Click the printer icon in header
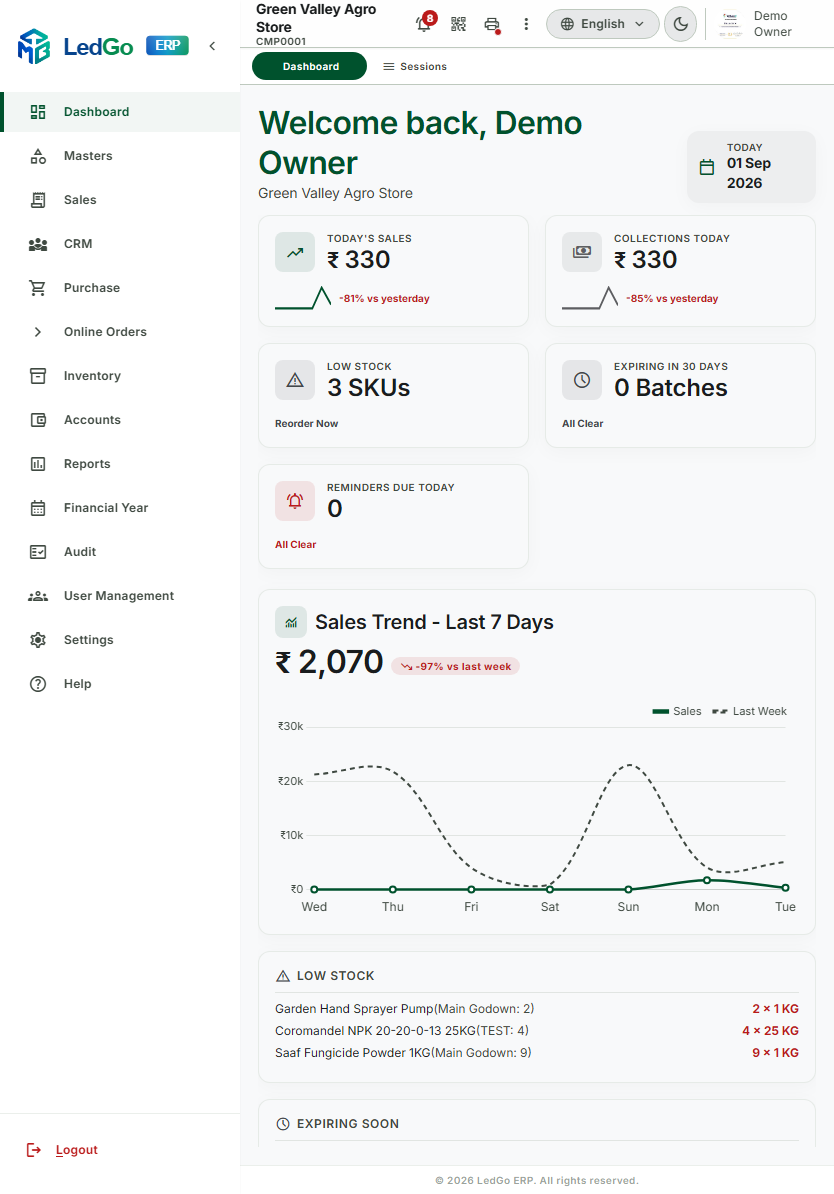The width and height of the screenshot is (834, 1194). point(492,24)
